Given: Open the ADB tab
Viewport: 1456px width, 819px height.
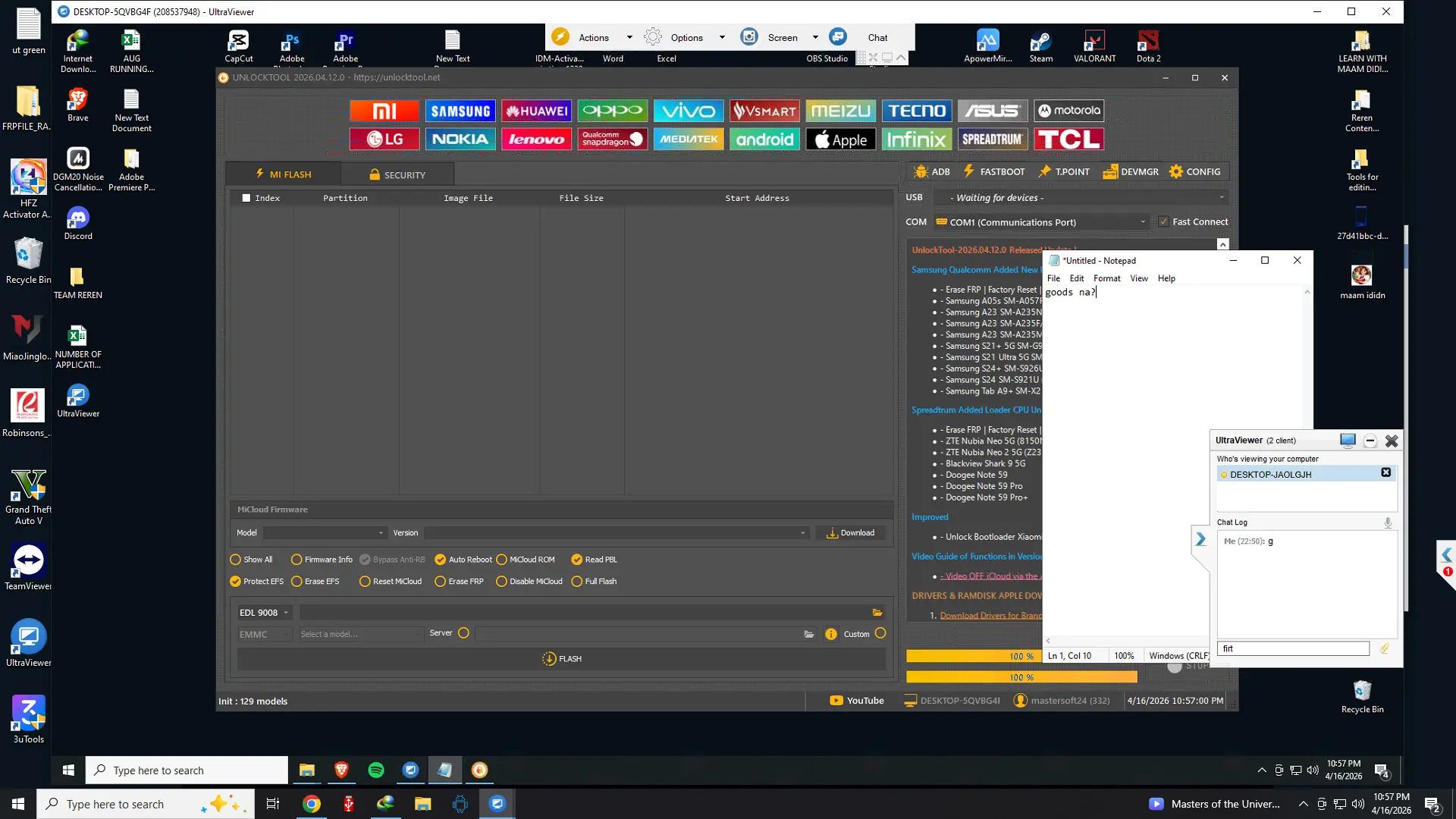Looking at the screenshot, I should pos(932,172).
